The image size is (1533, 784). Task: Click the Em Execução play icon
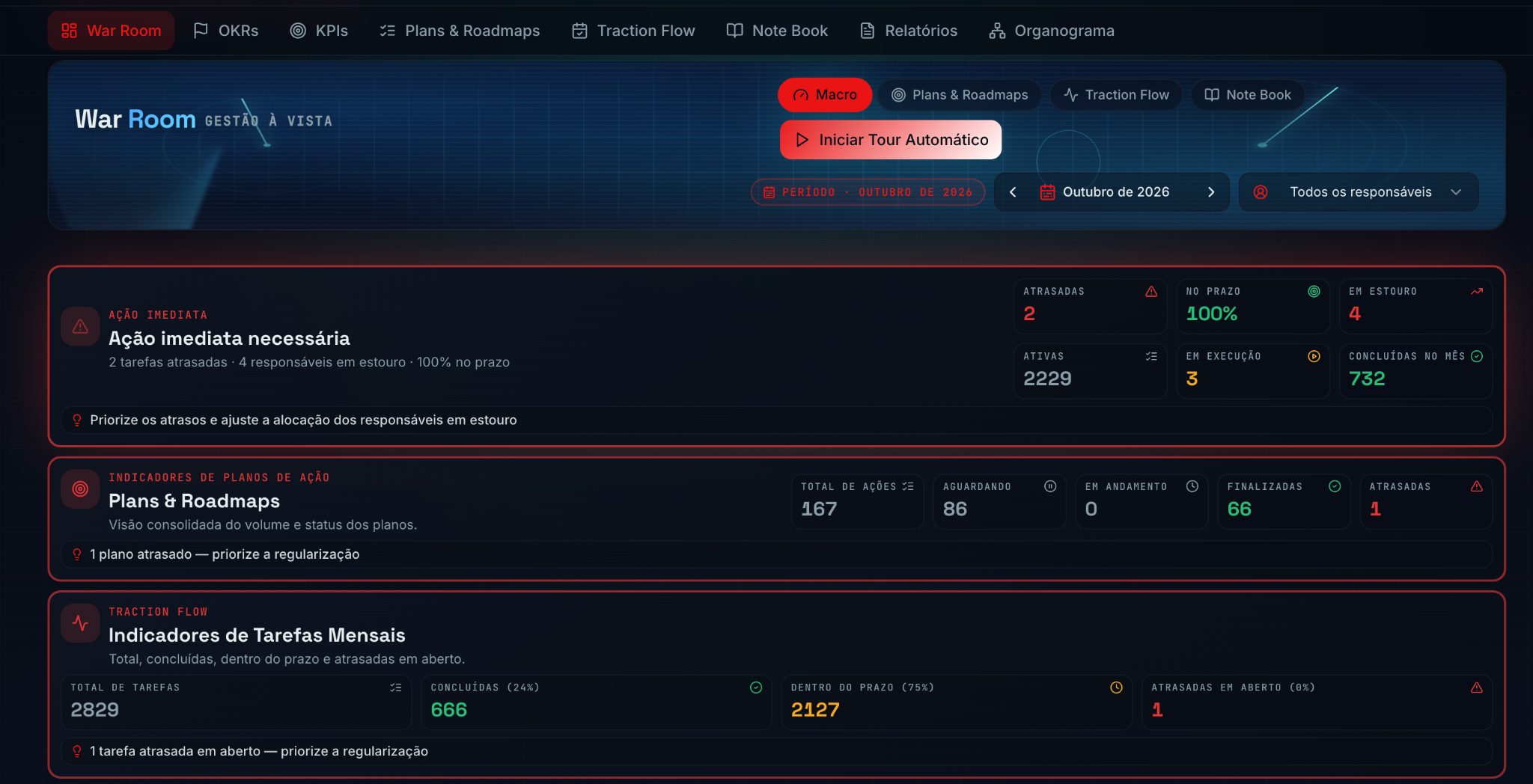tap(1314, 357)
